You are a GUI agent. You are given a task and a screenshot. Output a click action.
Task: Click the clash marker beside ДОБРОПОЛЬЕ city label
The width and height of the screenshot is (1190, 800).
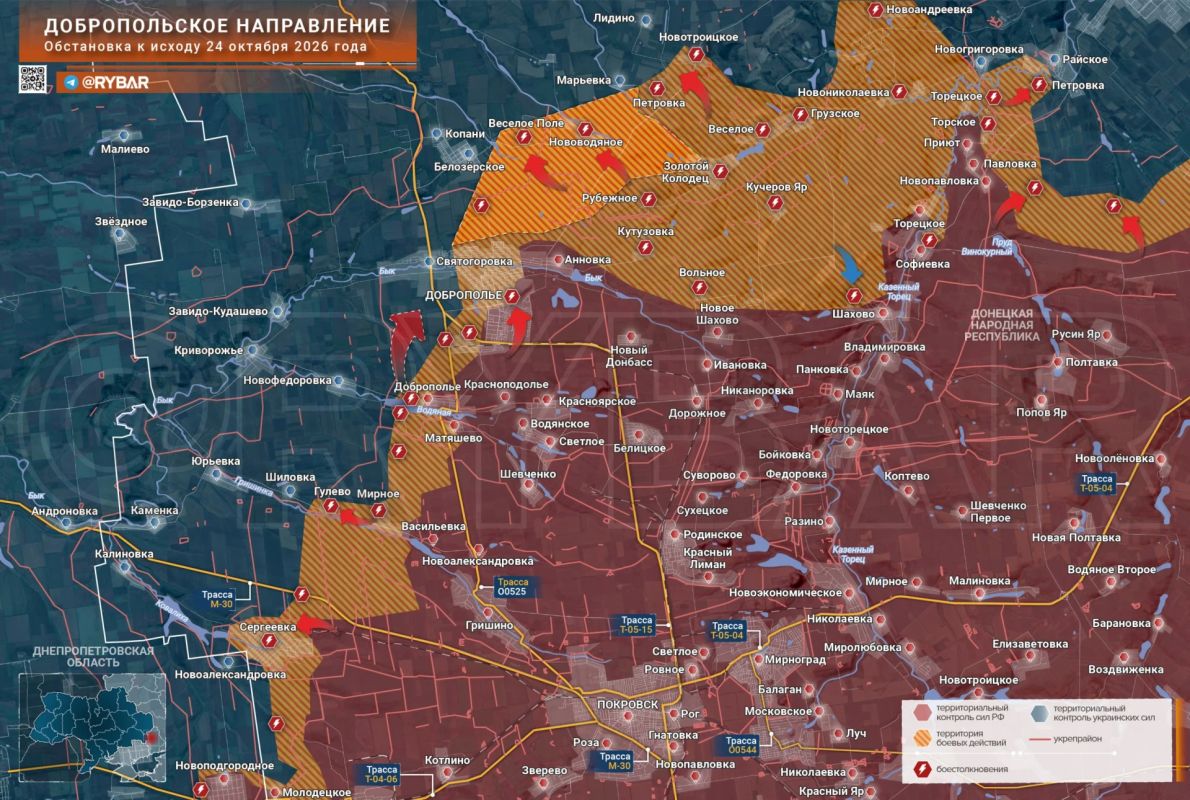click(x=512, y=296)
